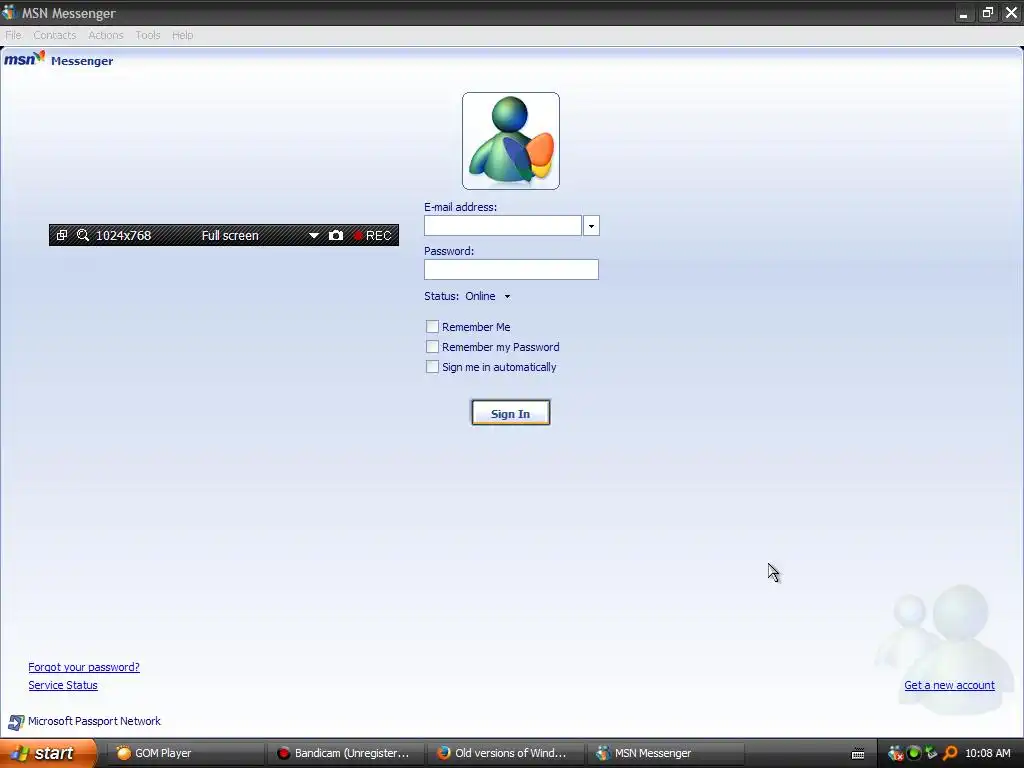Minimize the MSN Messenger window
1024x768 pixels.
click(x=963, y=12)
